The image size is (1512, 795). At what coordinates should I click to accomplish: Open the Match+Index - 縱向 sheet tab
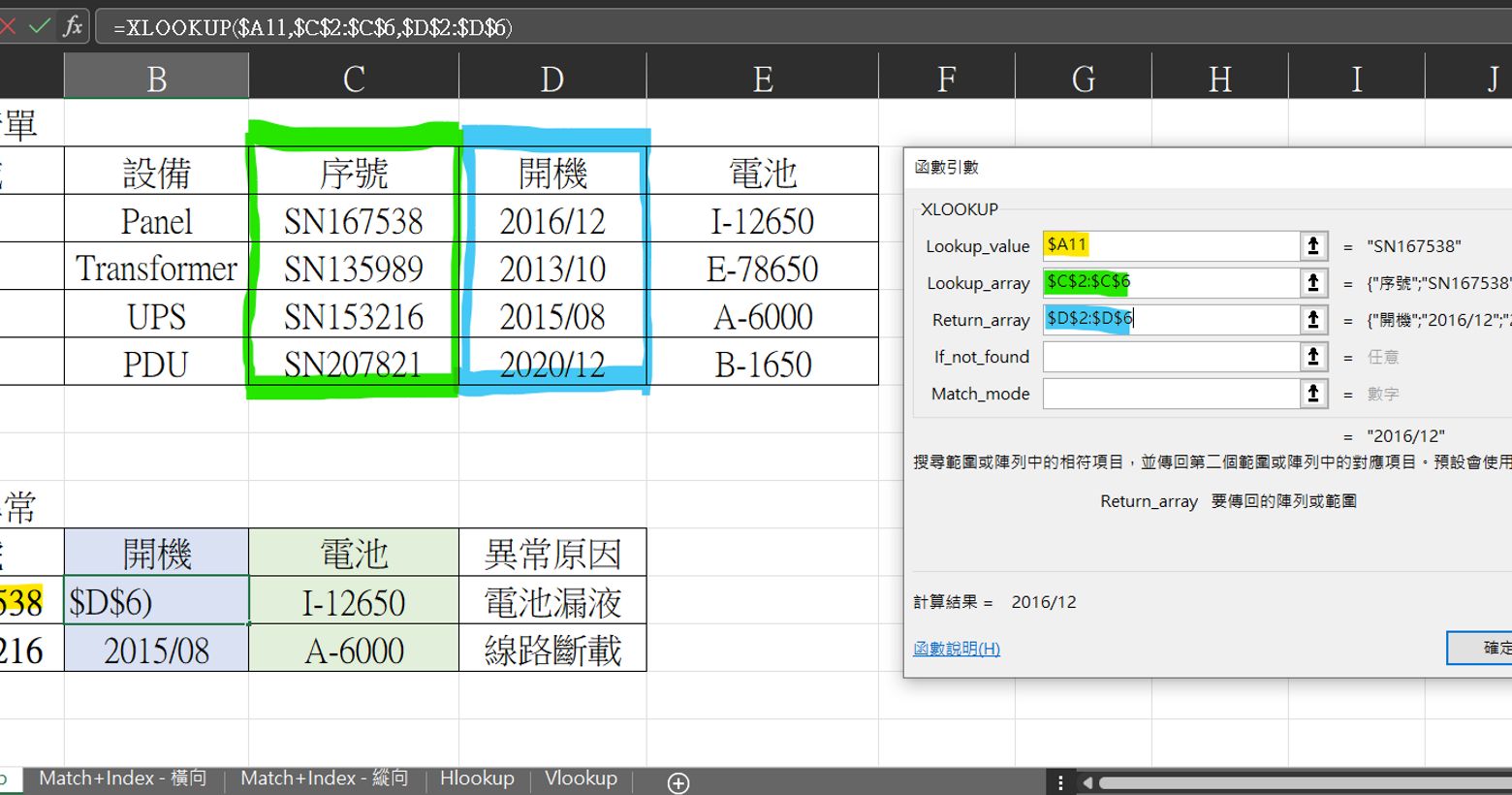pyautogui.click(x=324, y=779)
